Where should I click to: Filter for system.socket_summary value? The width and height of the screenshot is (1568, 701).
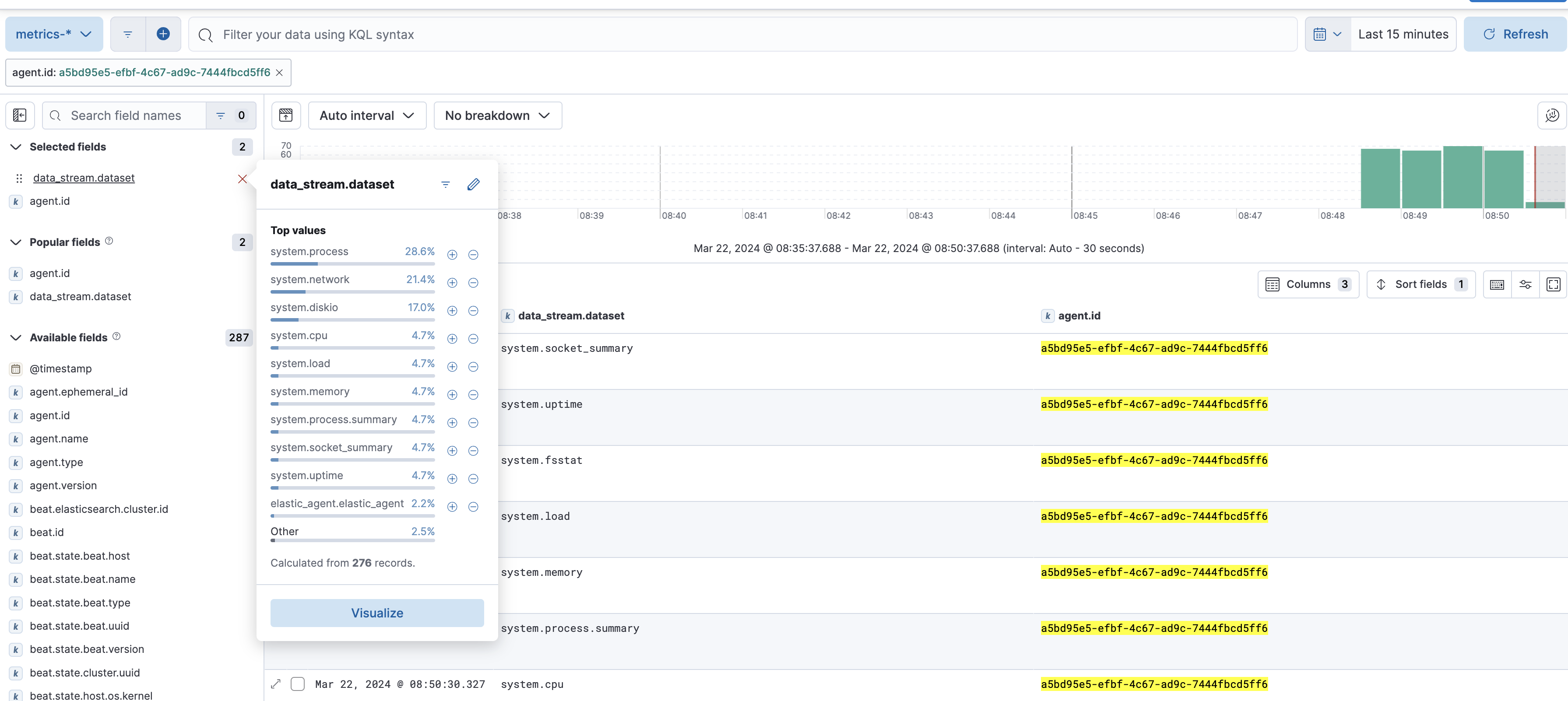point(452,451)
